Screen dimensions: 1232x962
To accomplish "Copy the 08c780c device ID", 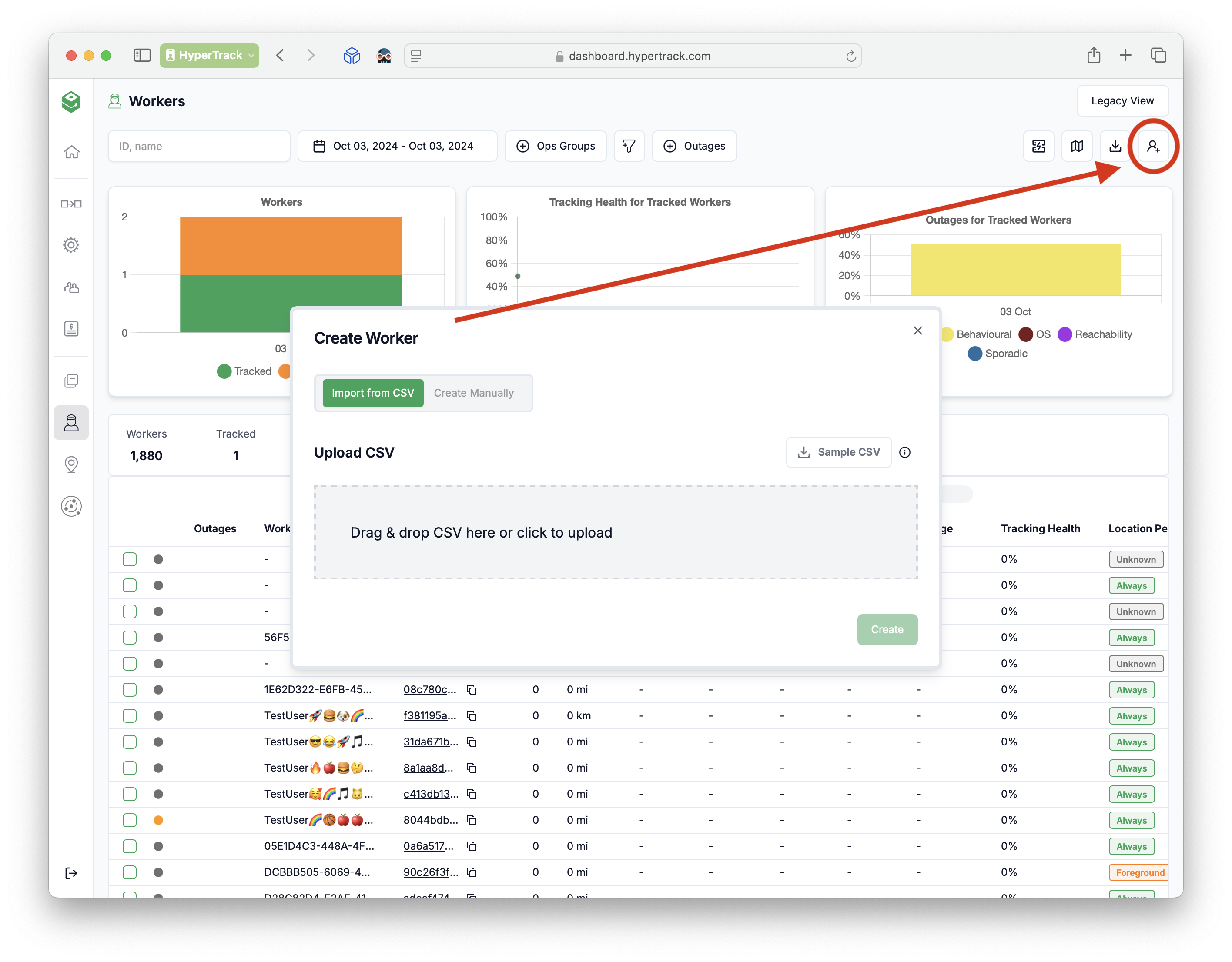I will coord(472,690).
